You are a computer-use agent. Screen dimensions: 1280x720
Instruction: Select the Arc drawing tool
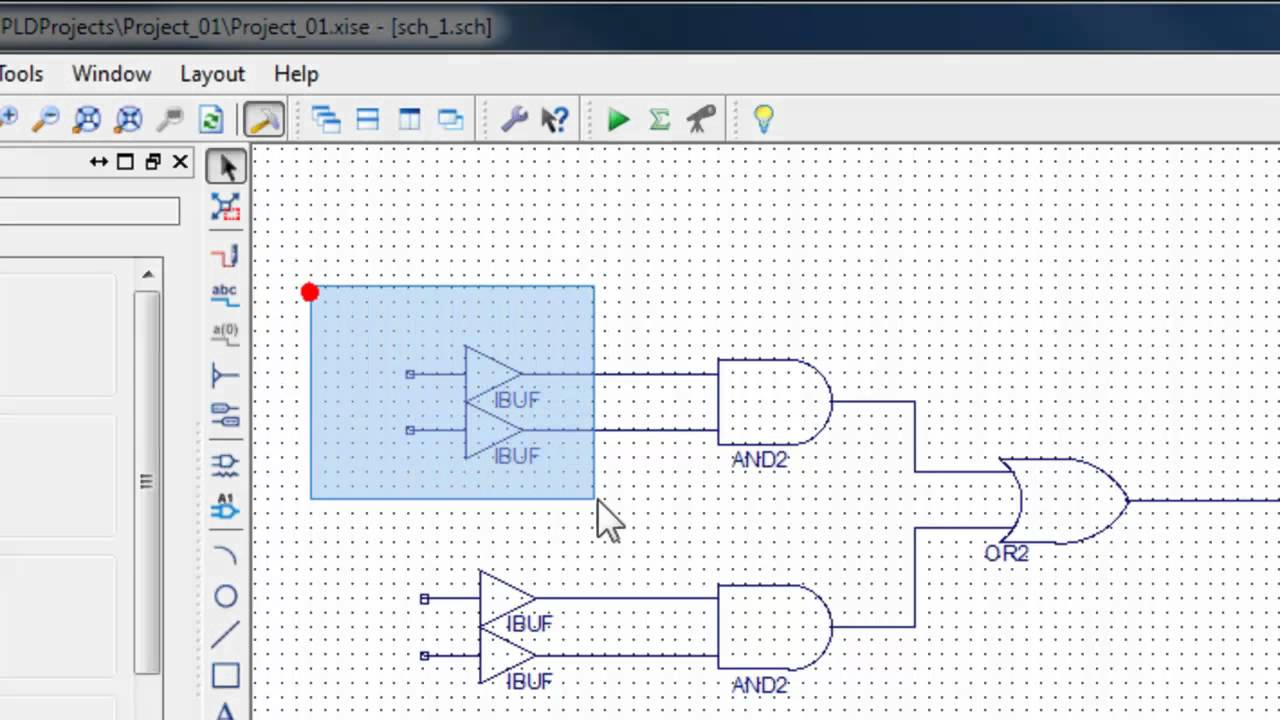tap(225, 554)
